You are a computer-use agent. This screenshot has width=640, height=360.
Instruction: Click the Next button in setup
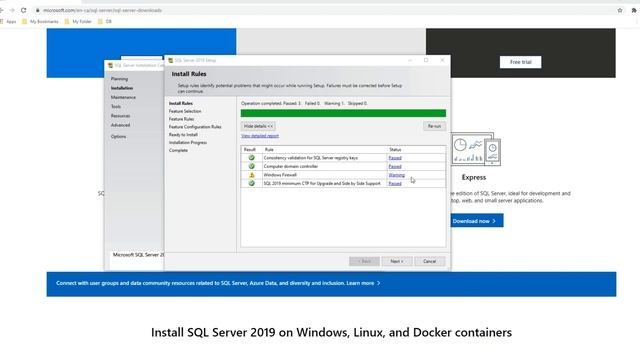[397, 261]
